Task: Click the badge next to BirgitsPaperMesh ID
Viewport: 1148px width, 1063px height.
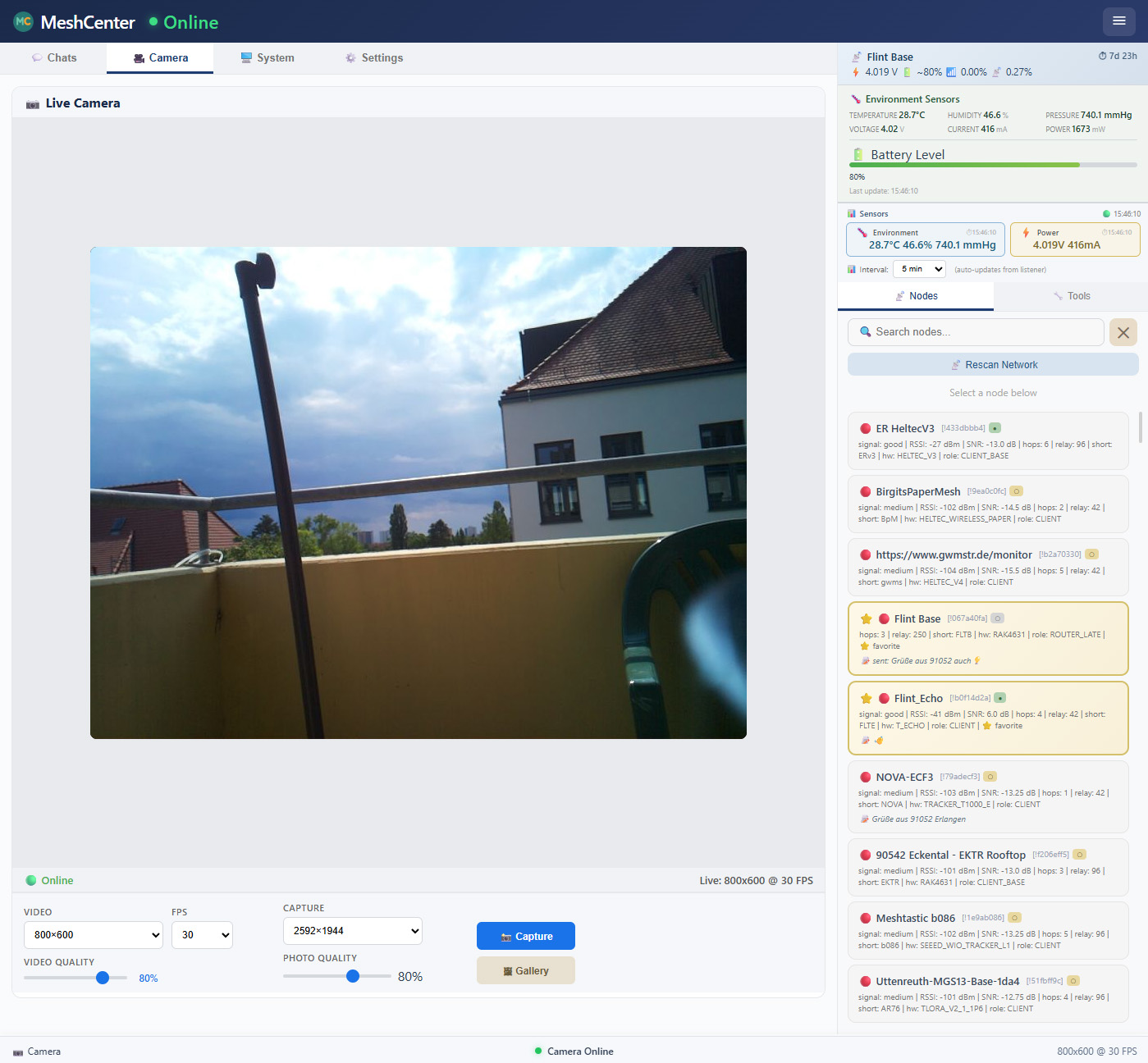Action: point(1016,491)
